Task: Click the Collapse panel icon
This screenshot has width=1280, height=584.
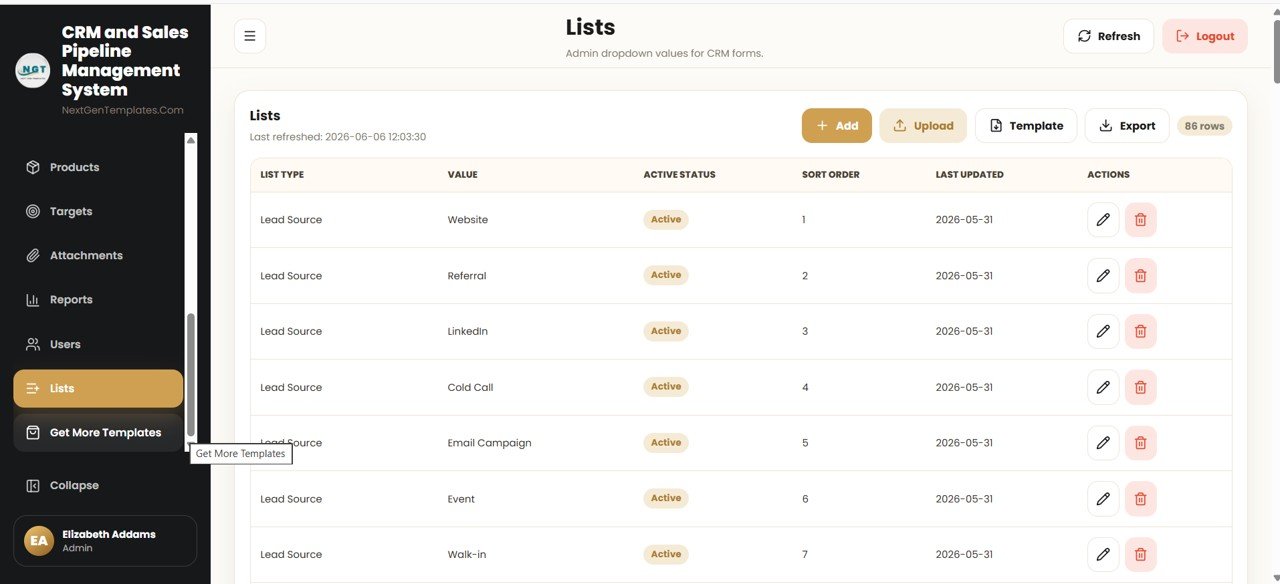Action: tap(33, 485)
